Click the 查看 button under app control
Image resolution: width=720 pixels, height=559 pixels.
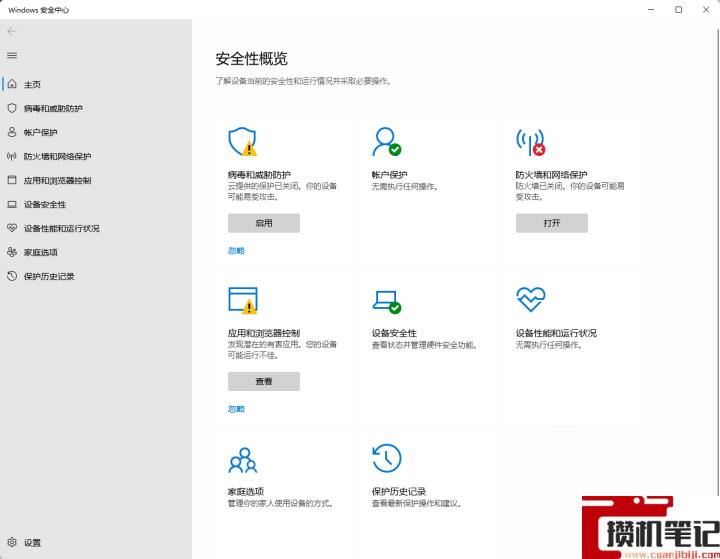coord(264,381)
